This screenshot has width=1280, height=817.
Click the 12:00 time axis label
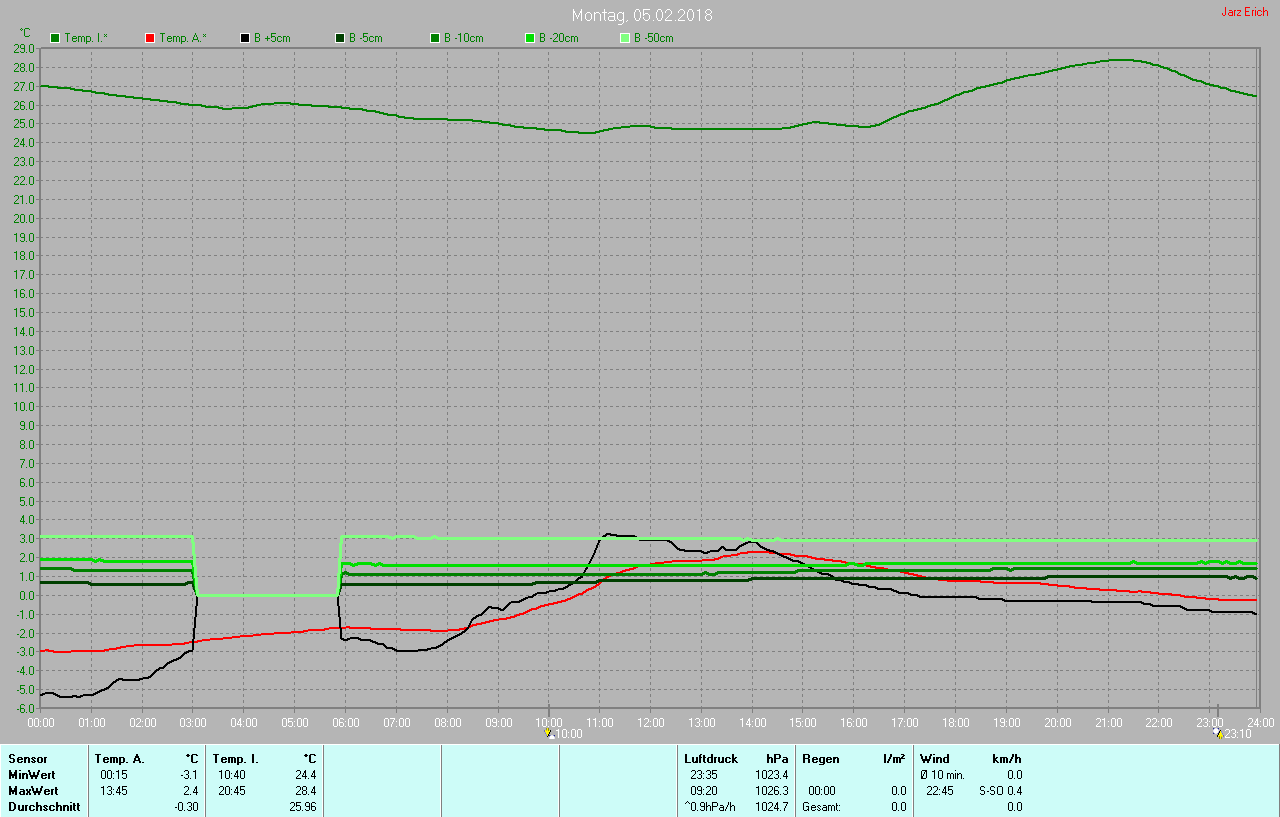(651, 722)
